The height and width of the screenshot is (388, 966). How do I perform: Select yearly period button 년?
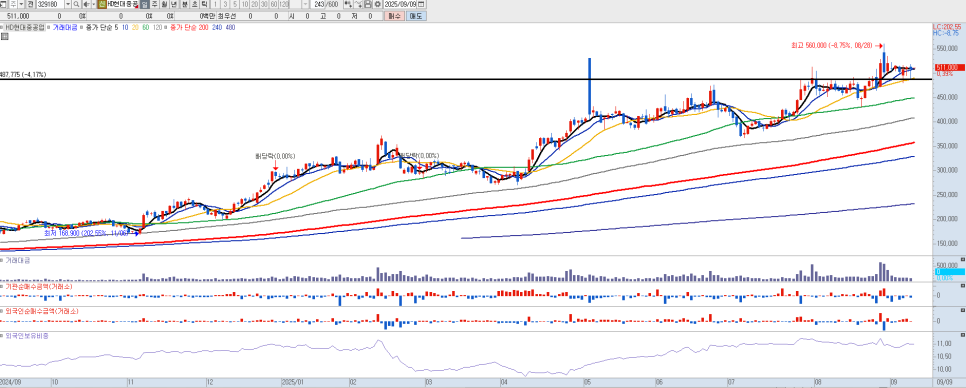tap(174, 4)
